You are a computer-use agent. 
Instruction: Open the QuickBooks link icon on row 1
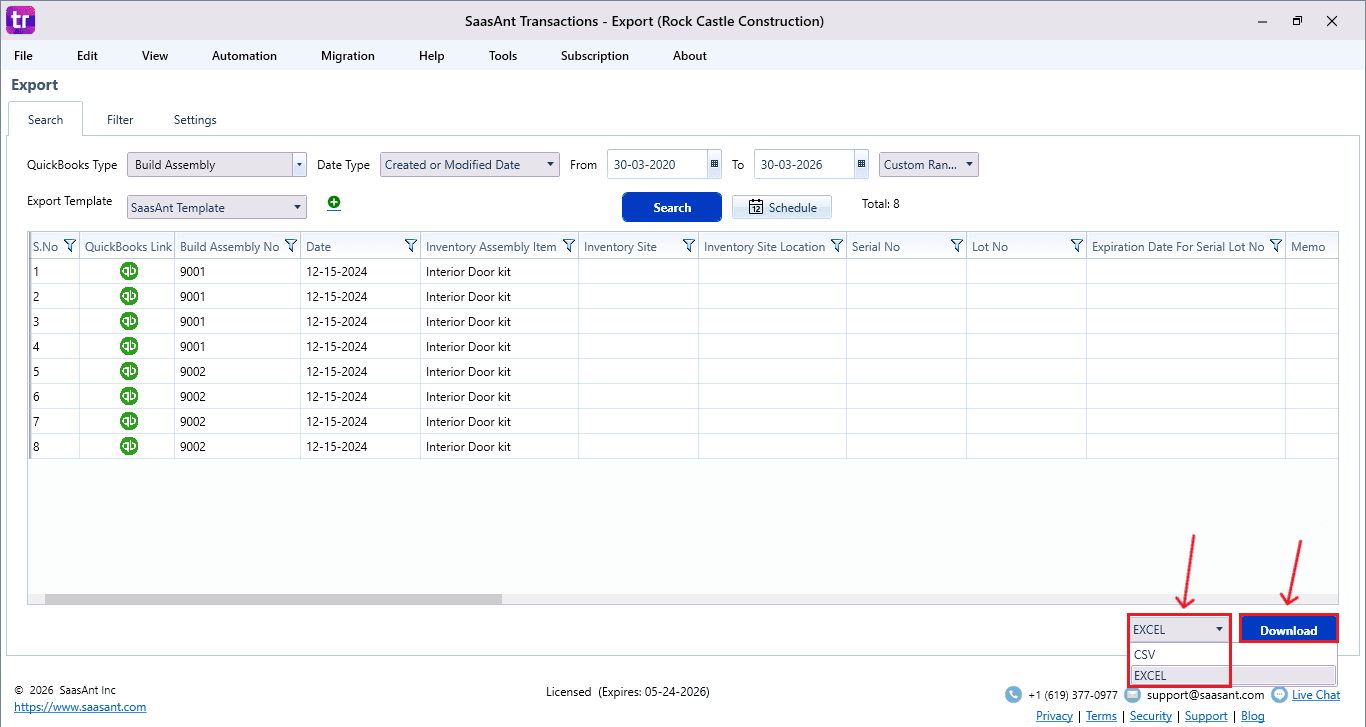[128, 271]
